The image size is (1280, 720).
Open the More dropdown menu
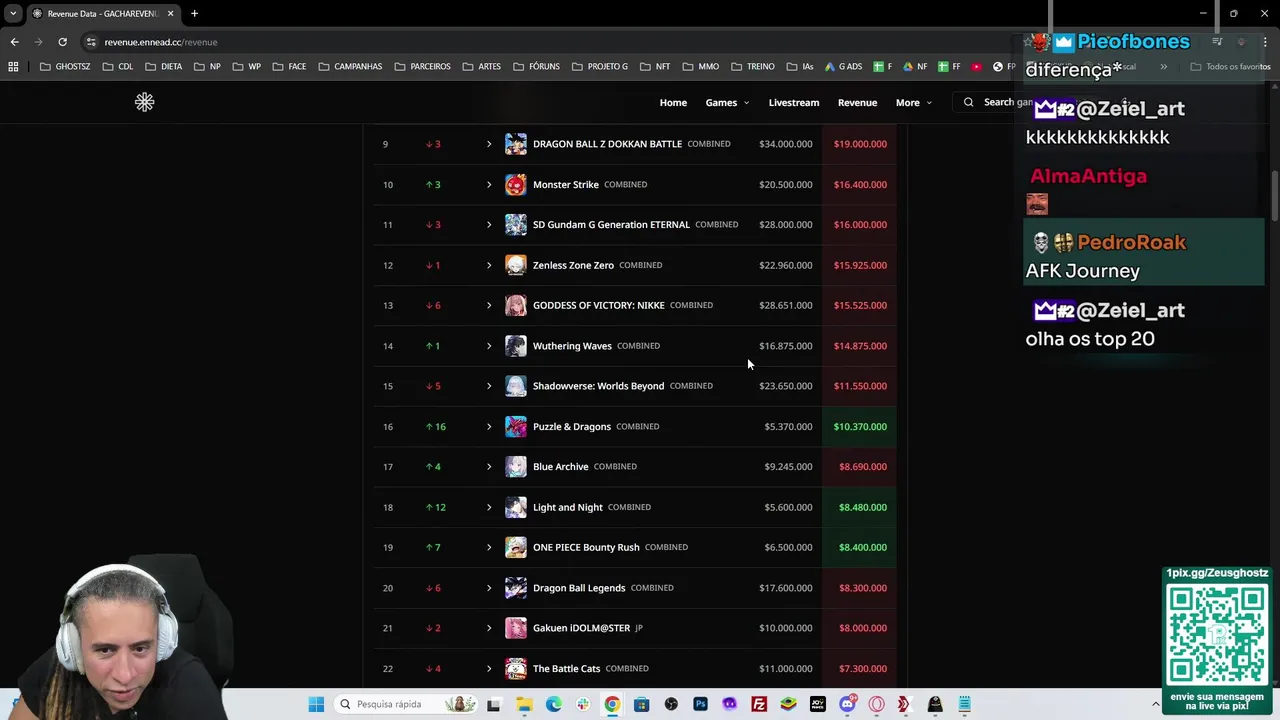[x=914, y=102]
